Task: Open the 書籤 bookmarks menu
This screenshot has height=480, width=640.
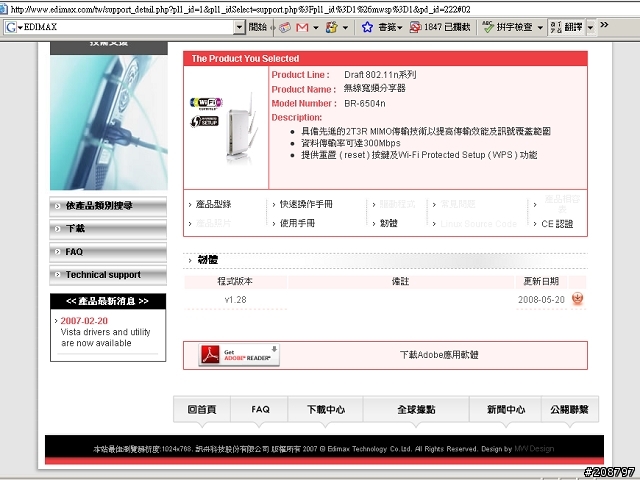Action: [x=390, y=27]
